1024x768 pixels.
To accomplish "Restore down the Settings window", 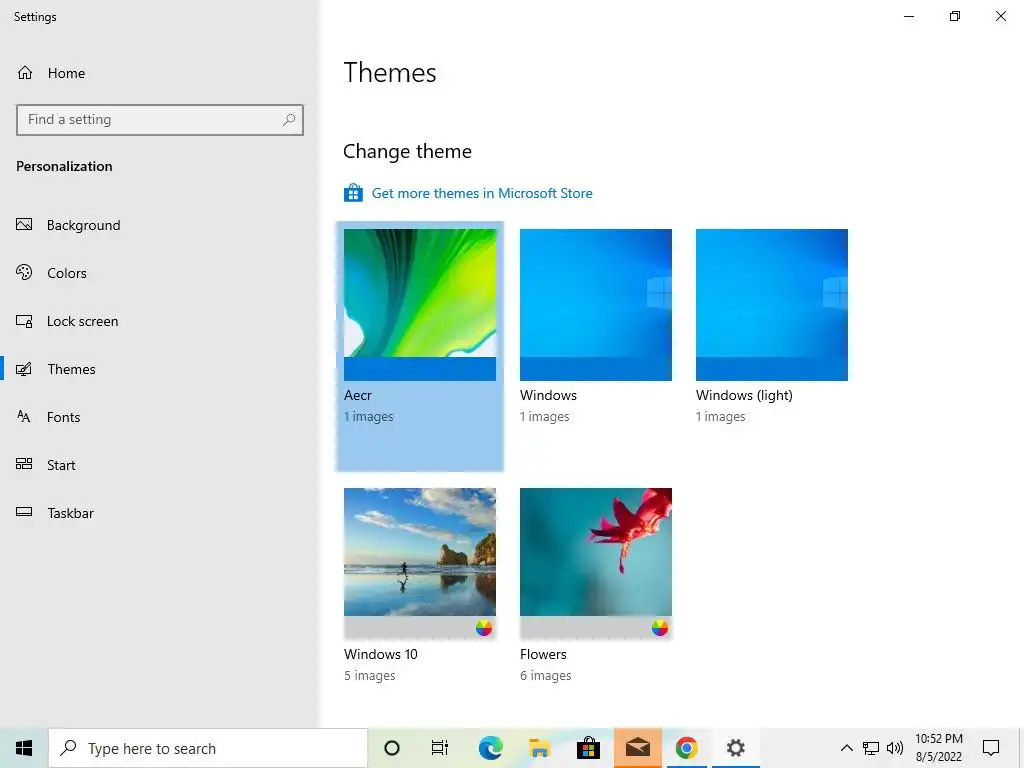I will pos(955,16).
